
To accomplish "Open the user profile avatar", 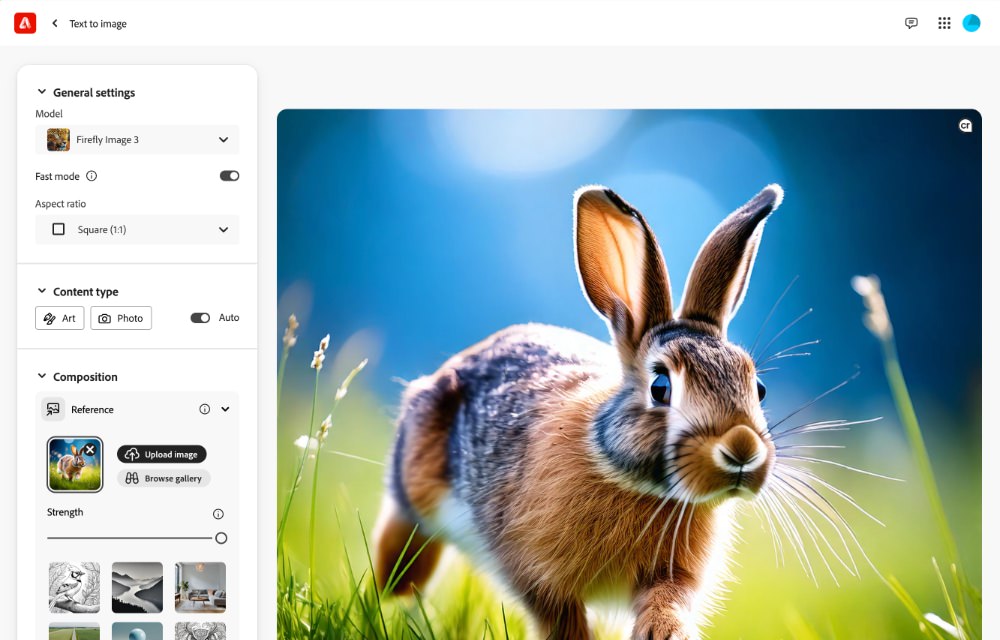I will pyautogui.click(x=971, y=23).
